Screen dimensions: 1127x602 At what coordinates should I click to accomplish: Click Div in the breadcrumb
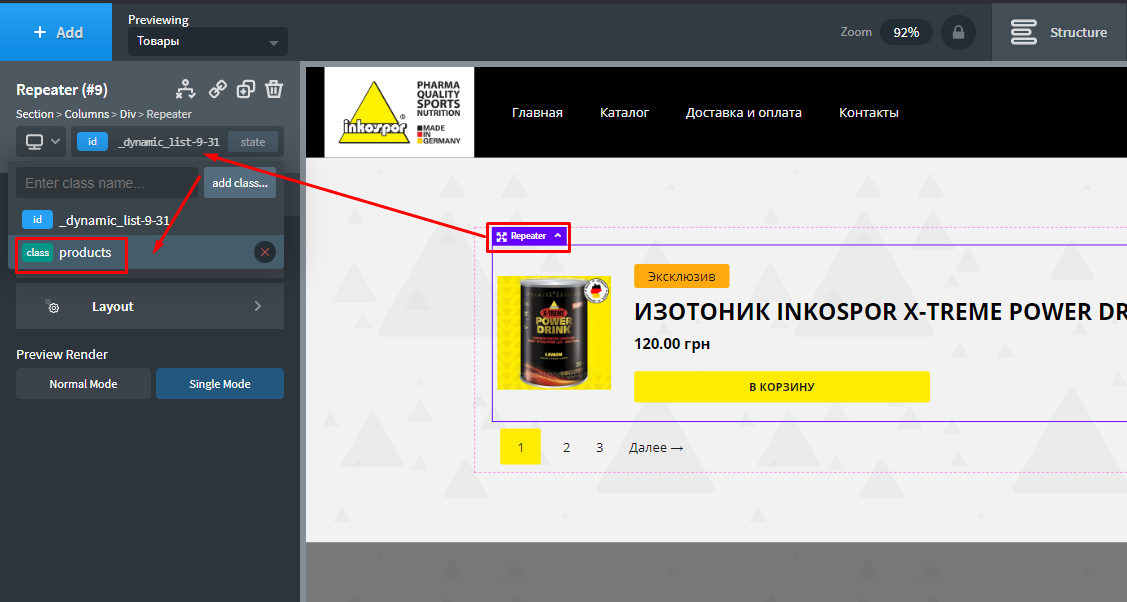(x=127, y=114)
